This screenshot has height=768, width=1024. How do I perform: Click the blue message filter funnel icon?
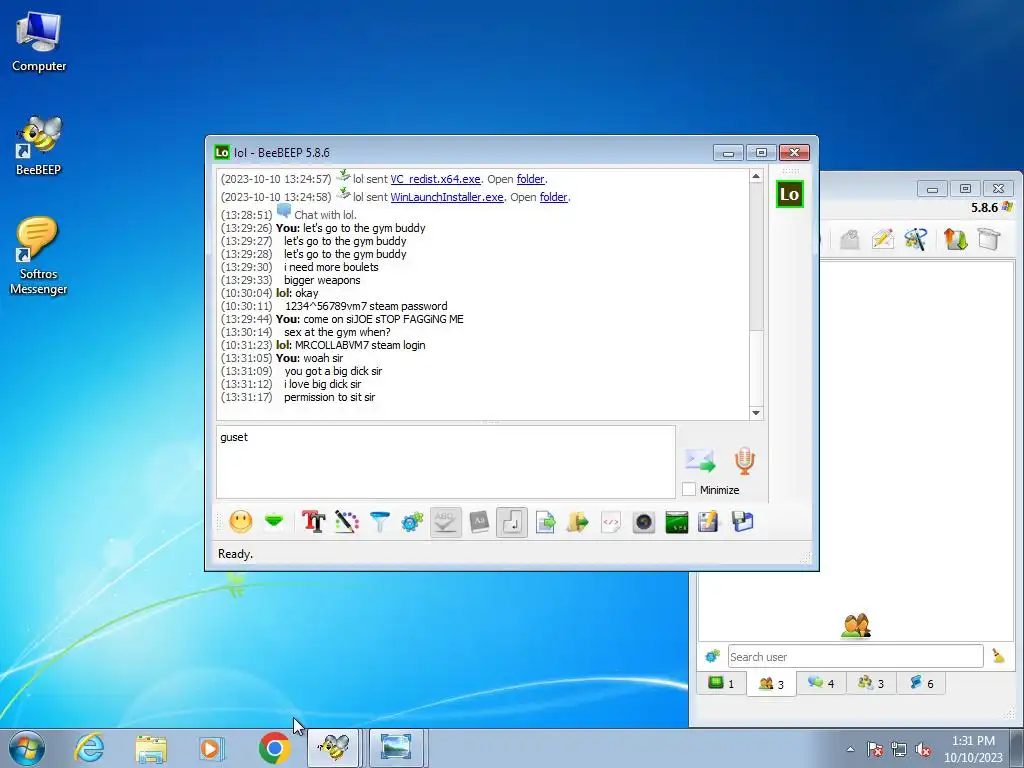[x=379, y=522]
